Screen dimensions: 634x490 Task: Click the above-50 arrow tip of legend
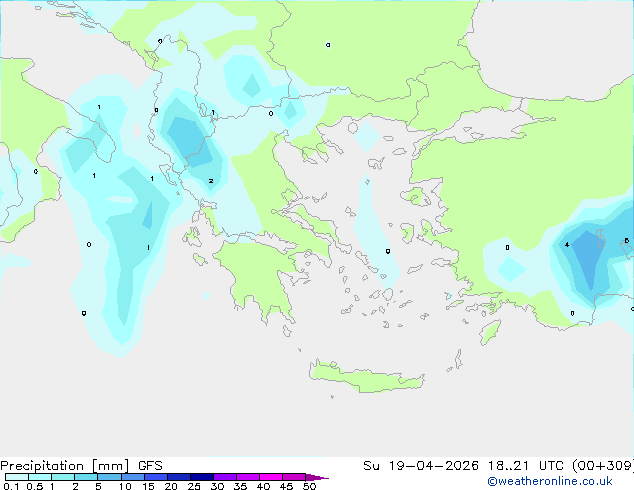click(x=317, y=477)
